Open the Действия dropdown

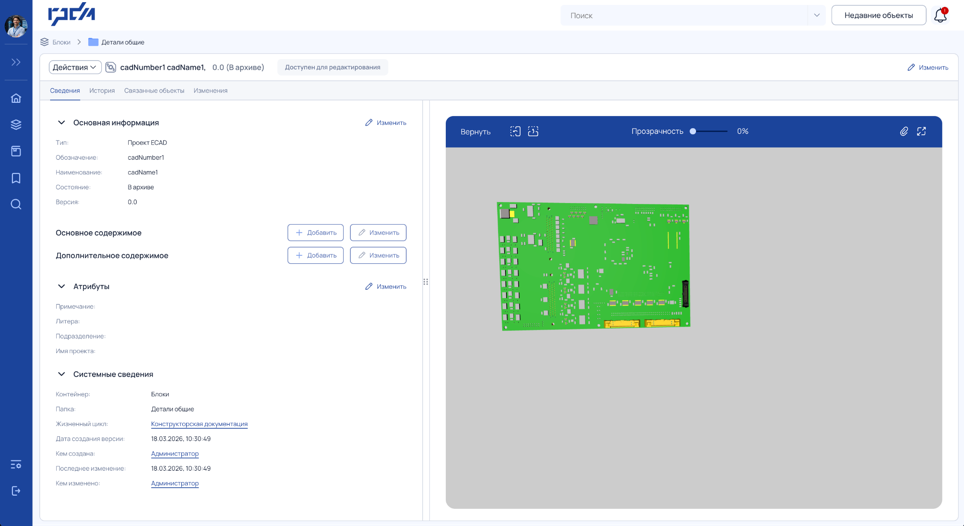[x=75, y=67]
